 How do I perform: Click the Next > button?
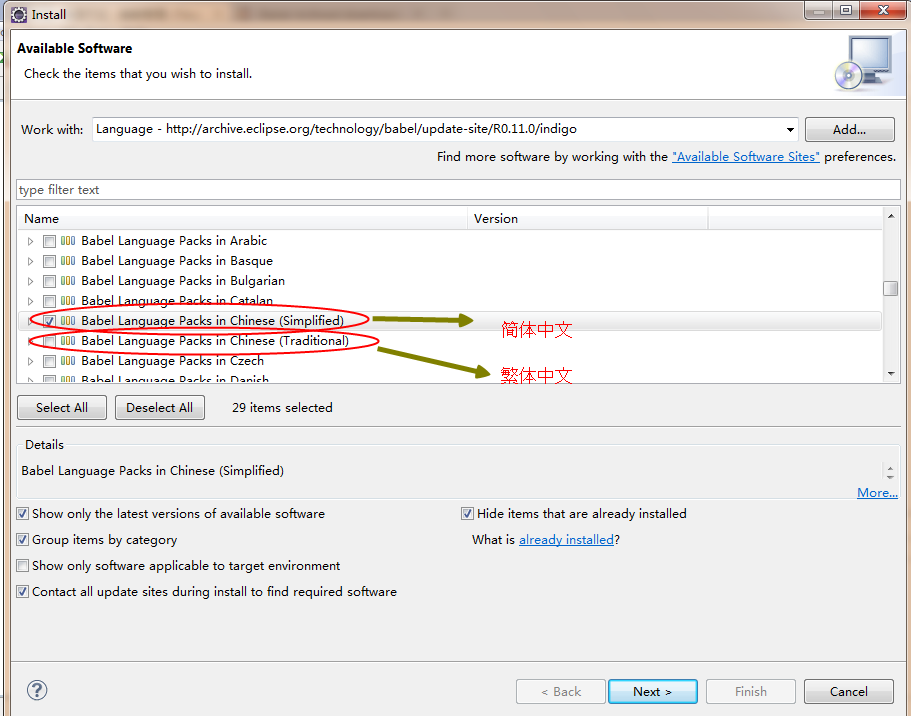pos(652,692)
